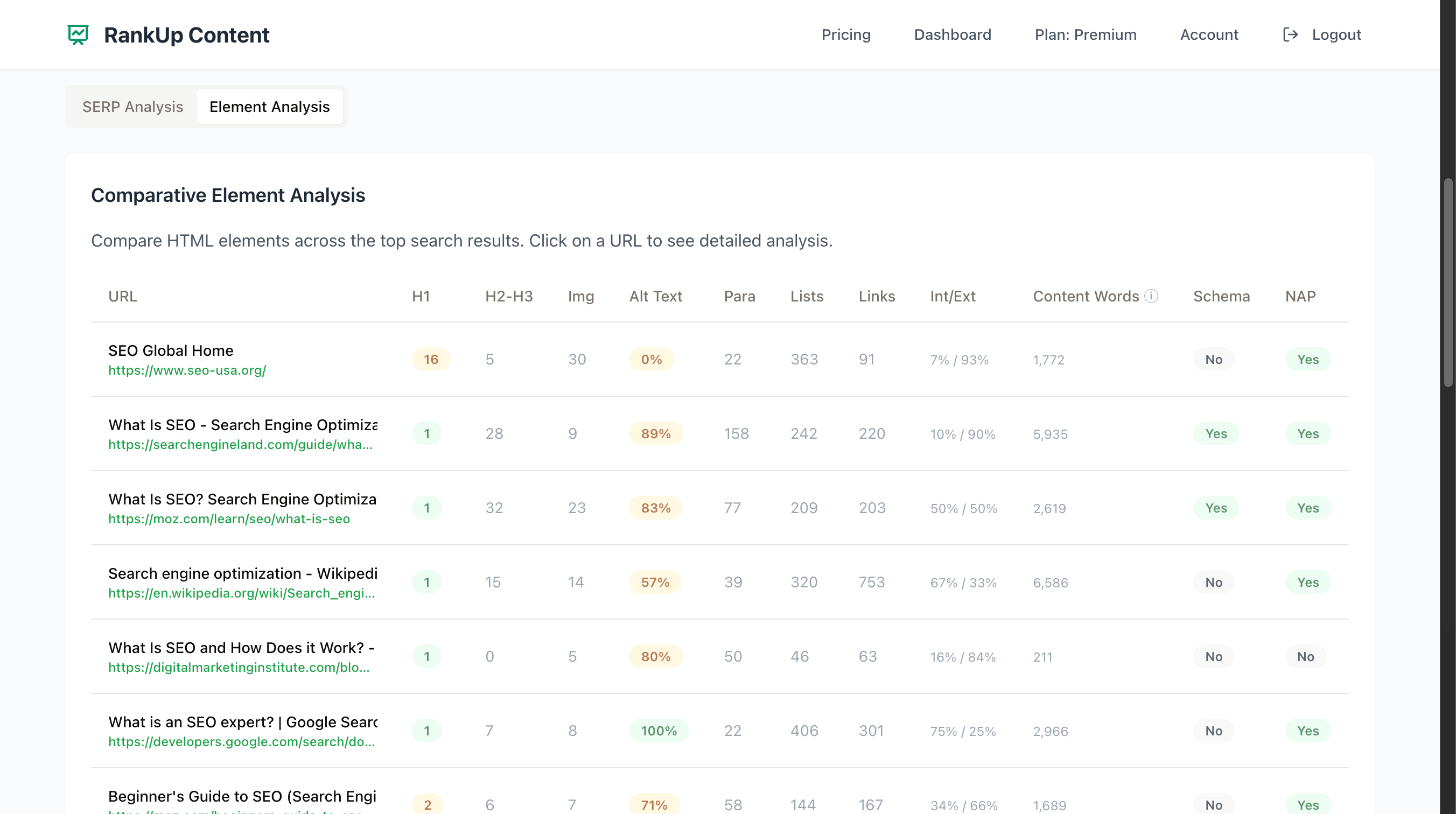The height and width of the screenshot is (814, 1456).
Task: Click the 5,935 content words value
Action: (x=1050, y=434)
